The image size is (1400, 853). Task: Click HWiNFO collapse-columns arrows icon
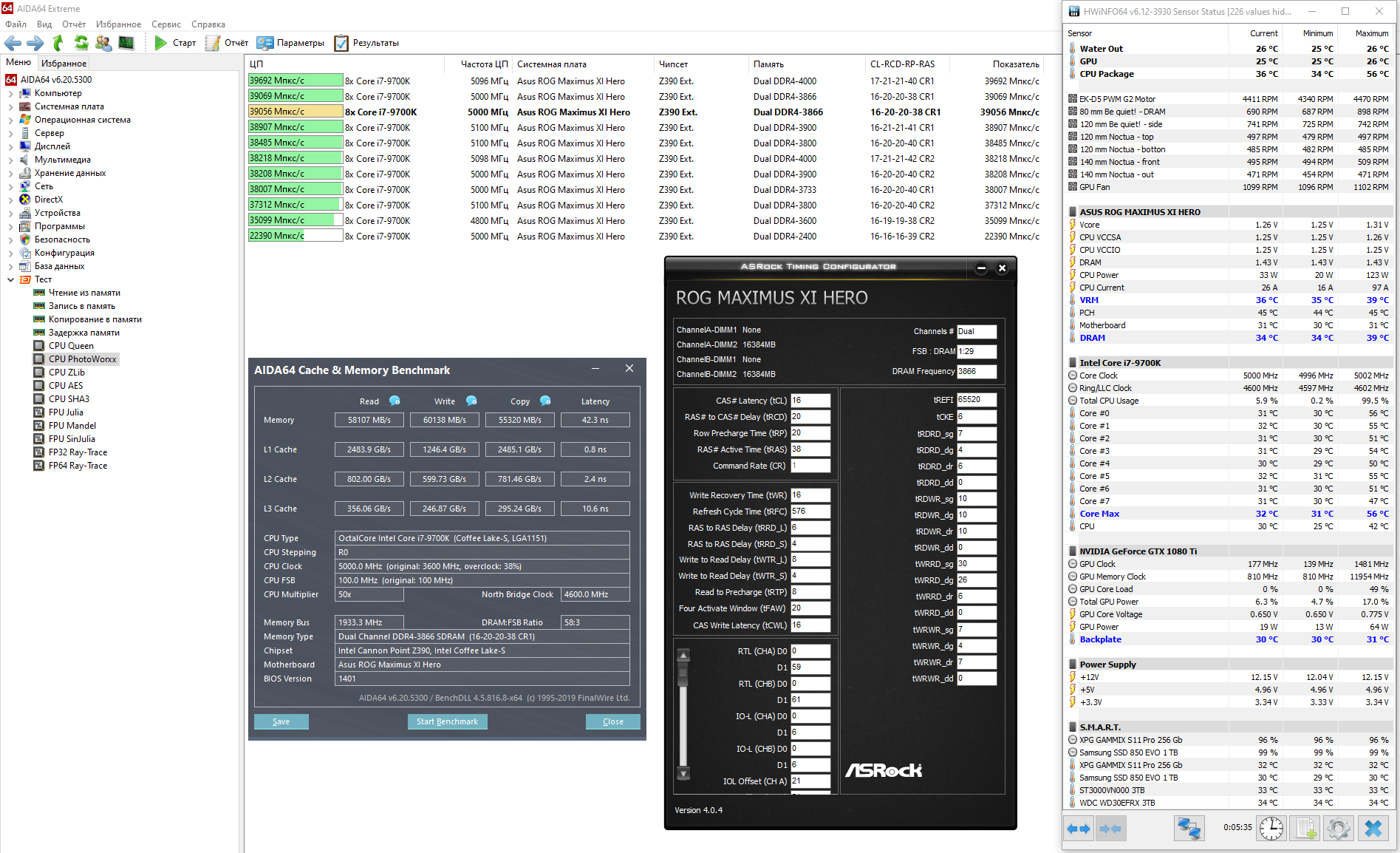point(1110,829)
